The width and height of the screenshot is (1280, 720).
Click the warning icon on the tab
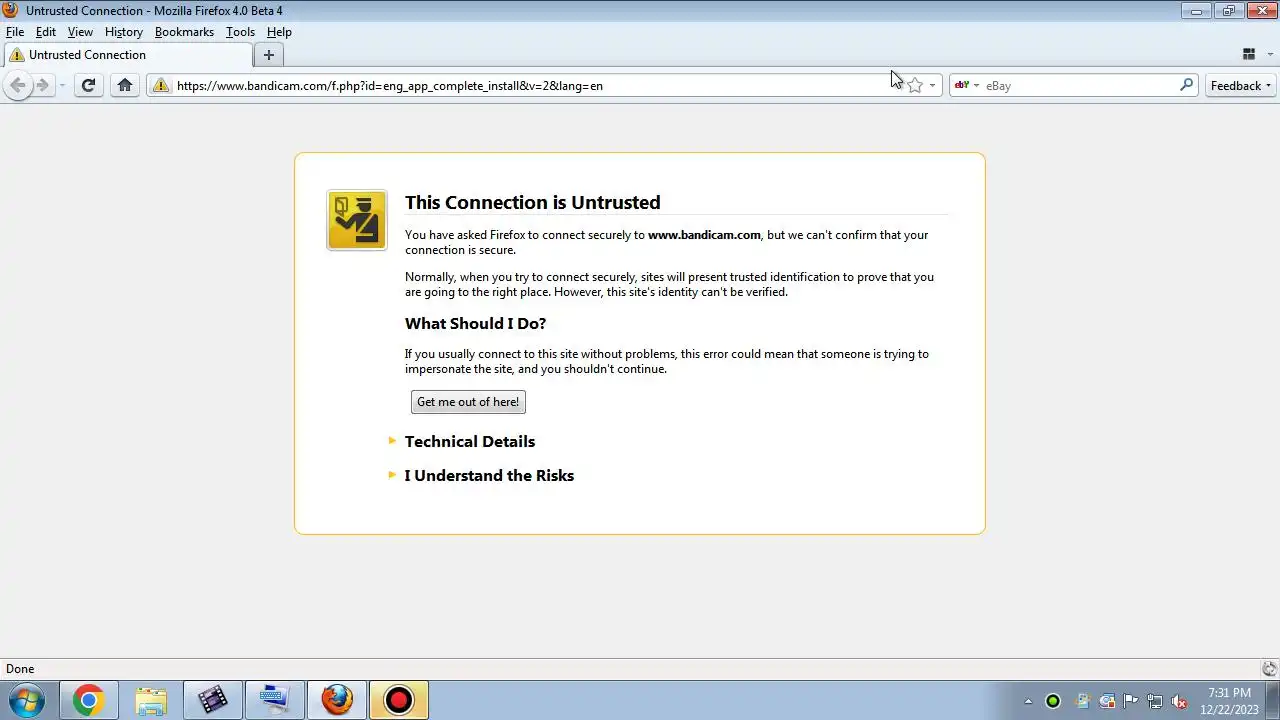pos(16,55)
